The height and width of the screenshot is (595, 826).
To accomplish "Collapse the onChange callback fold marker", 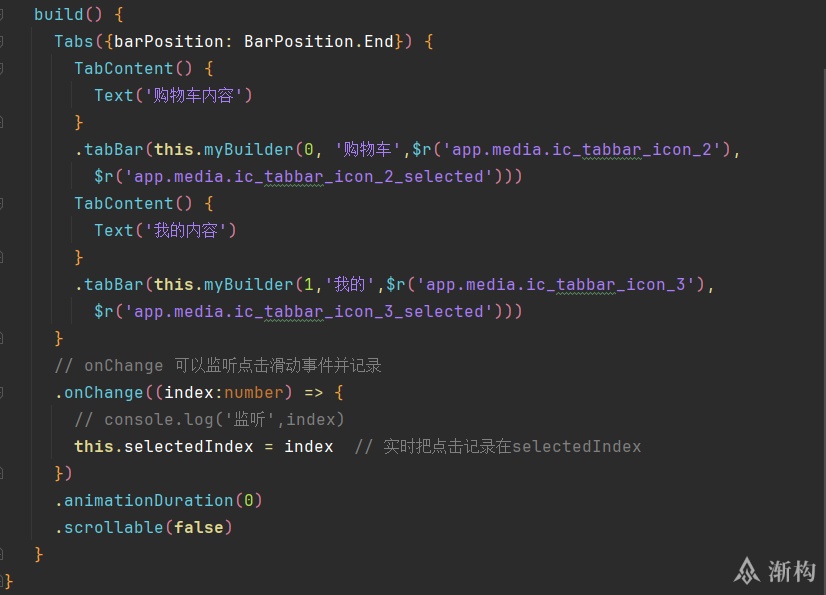I will tap(2, 393).
